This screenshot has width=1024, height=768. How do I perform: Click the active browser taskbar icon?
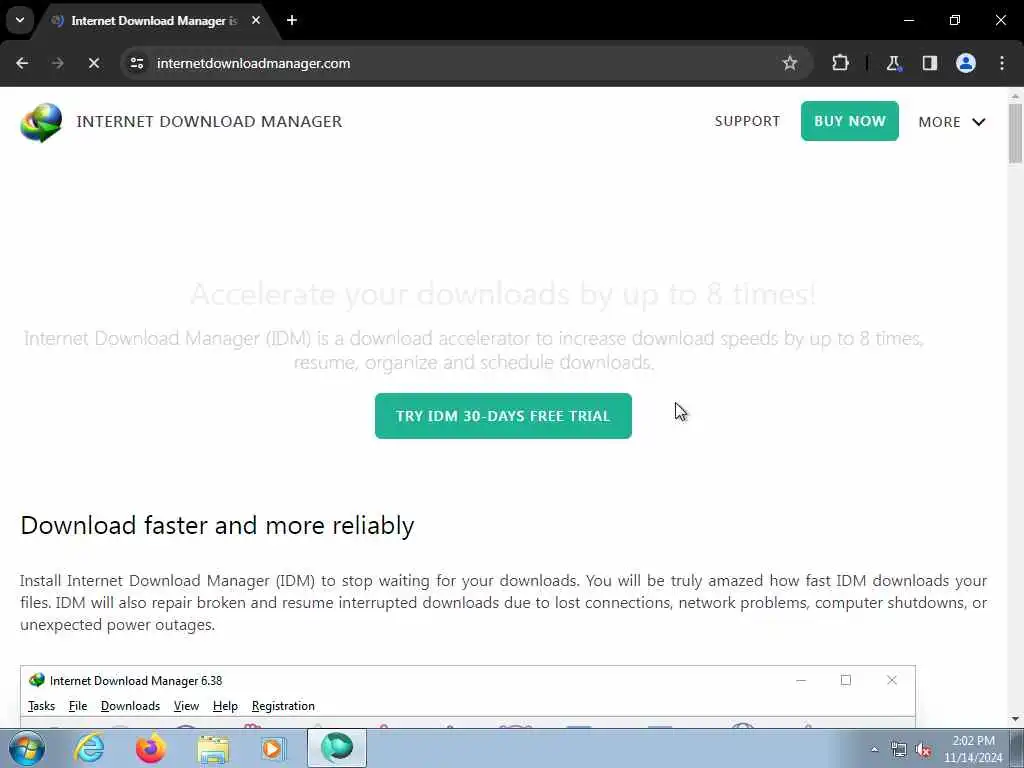coord(337,748)
